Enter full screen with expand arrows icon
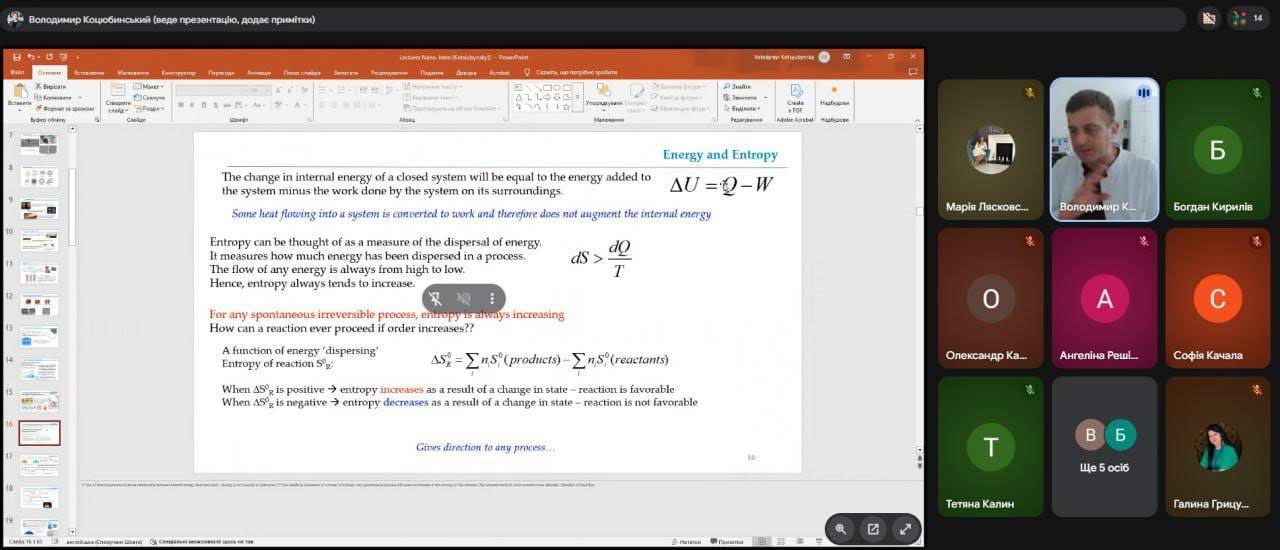The height and width of the screenshot is (550, 1280). [x=905, y=529]
